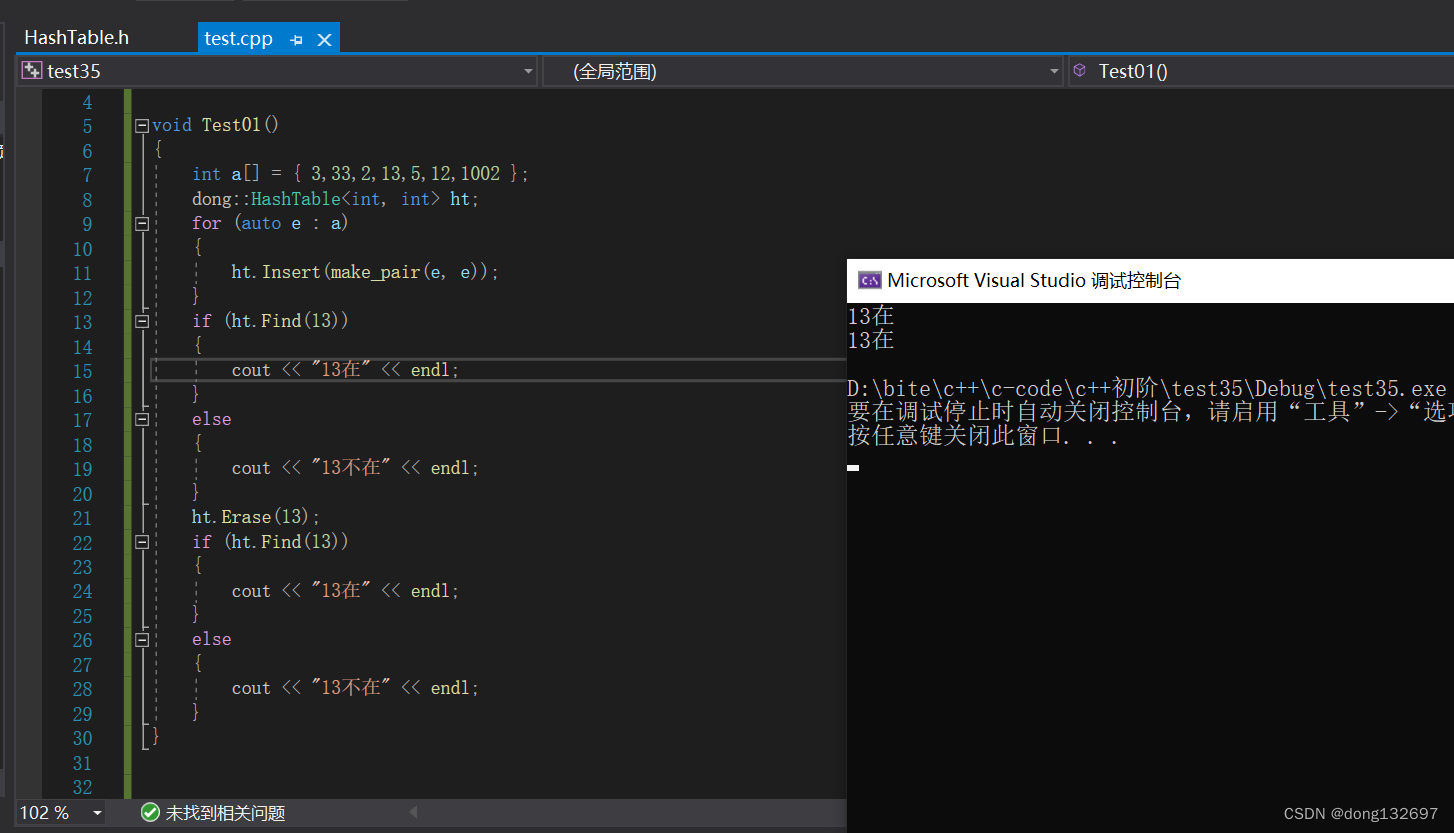The image size is (1454, 833).
Task: Toggle the pin icon on test.cpp tab
Action: click(x=296, y=40)
